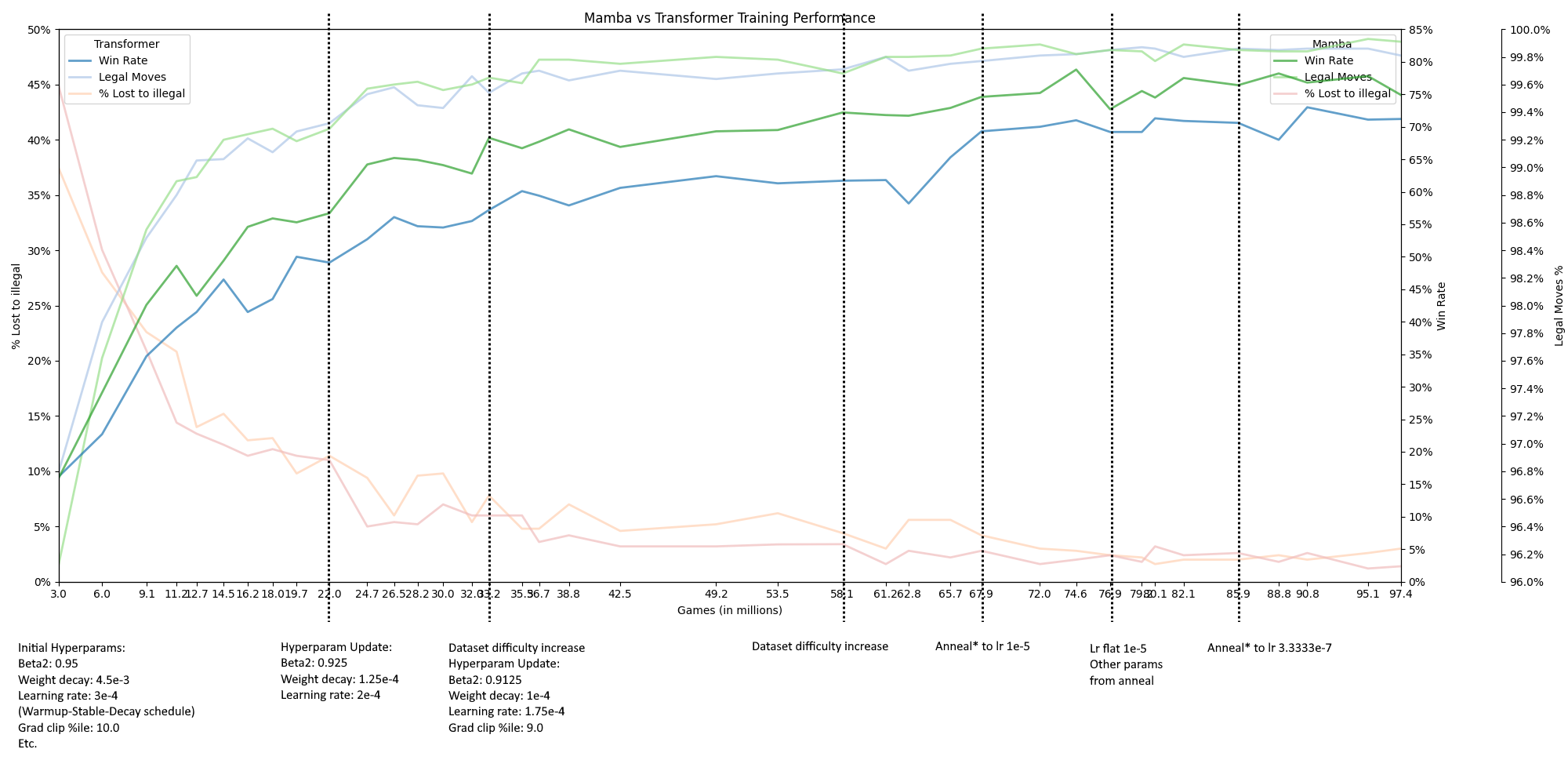Click the 'Anneal* to lr 1e-5' annotation
This screenshot has height=760, width=1568.
point(982,647)
